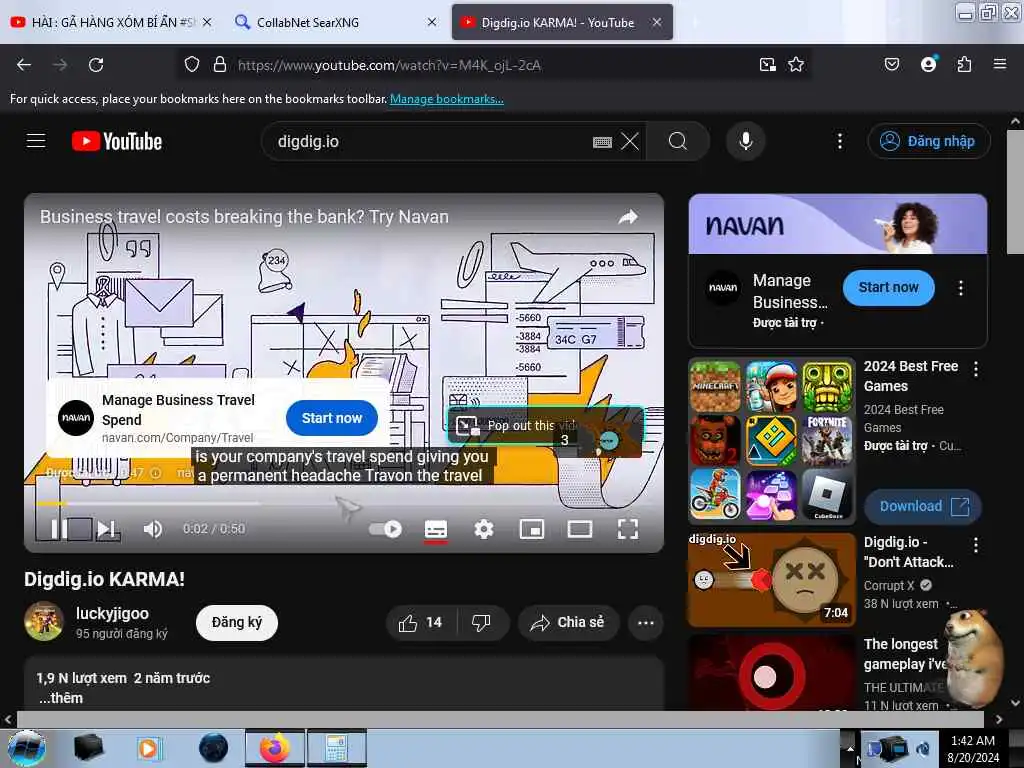The image size is (1024, 768).
Task: Clear the search text with the X
Action: coord(630,142)
